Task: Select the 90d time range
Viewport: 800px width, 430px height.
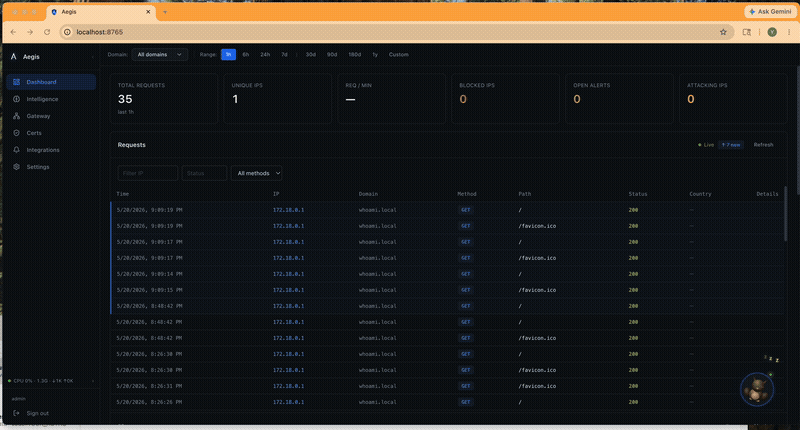Action: tap(332, 55)
